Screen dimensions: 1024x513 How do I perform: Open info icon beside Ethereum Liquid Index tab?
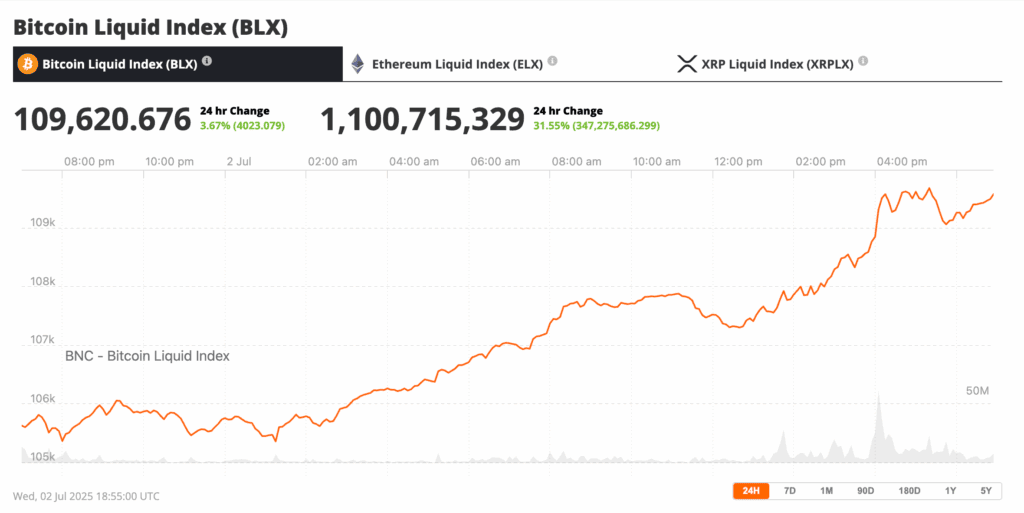[552, 61]
